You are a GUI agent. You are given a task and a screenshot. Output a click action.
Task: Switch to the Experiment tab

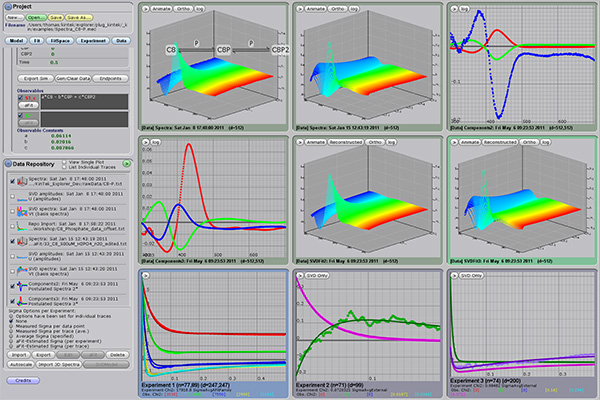tap(91, 41)
